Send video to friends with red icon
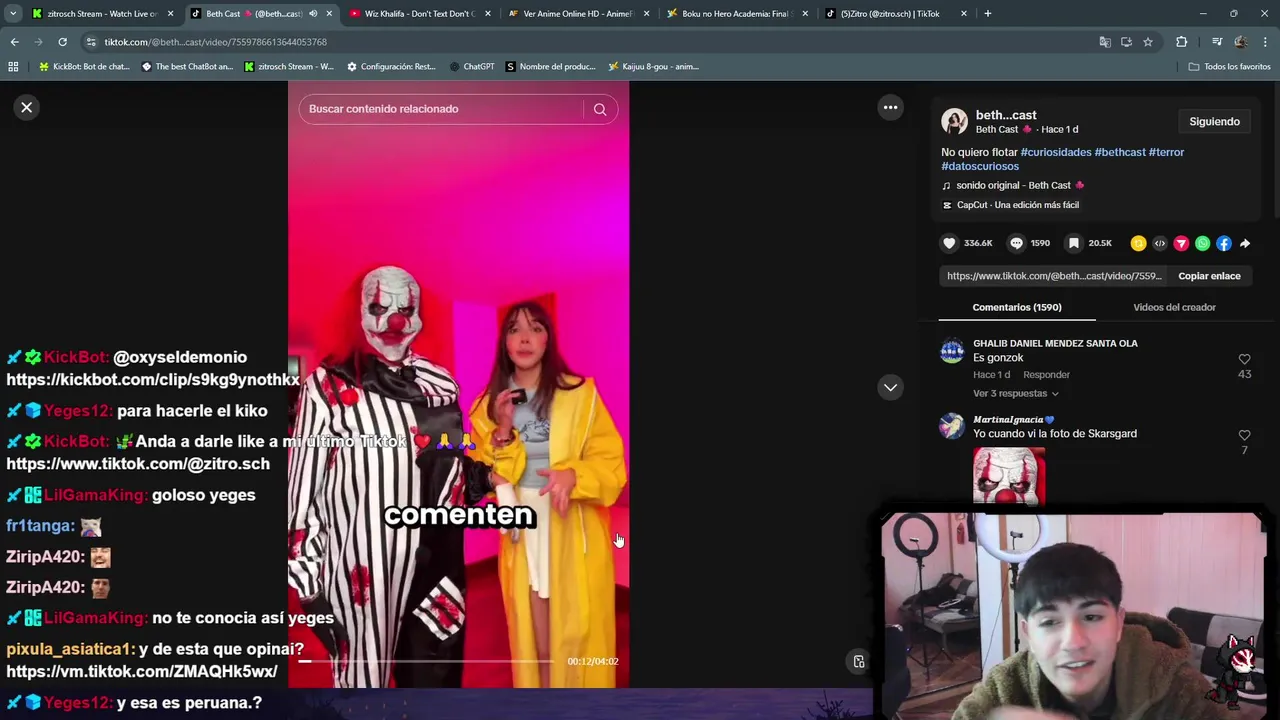 (1181, 243)
